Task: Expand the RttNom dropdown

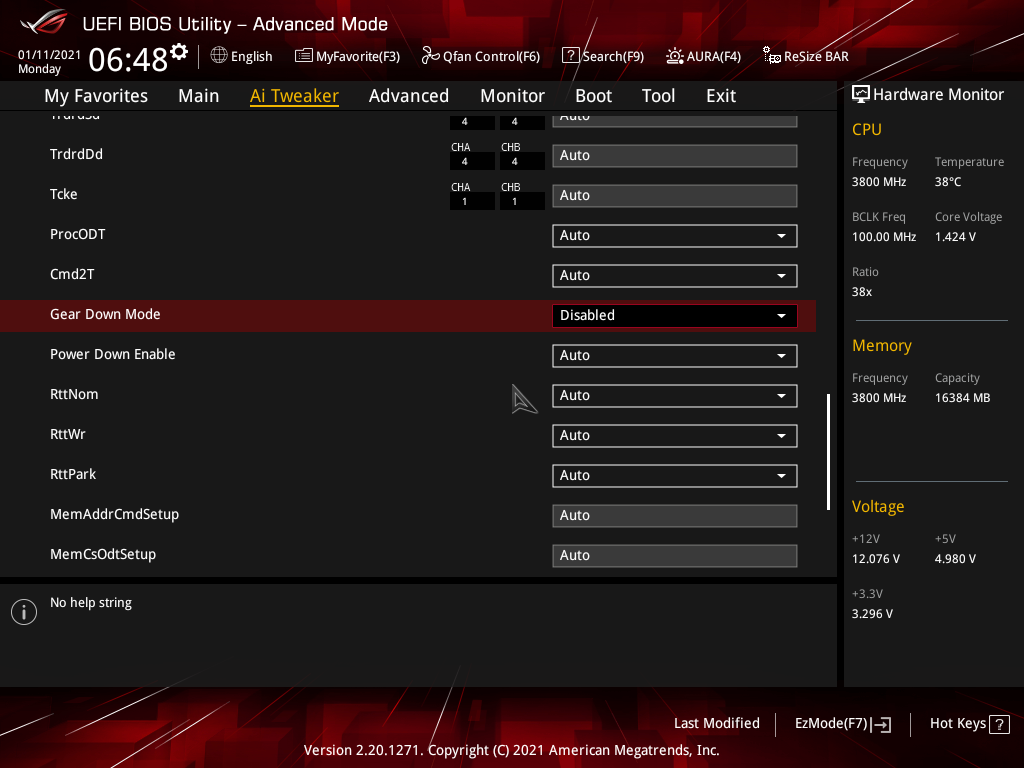Action: (x=675, y=396)
